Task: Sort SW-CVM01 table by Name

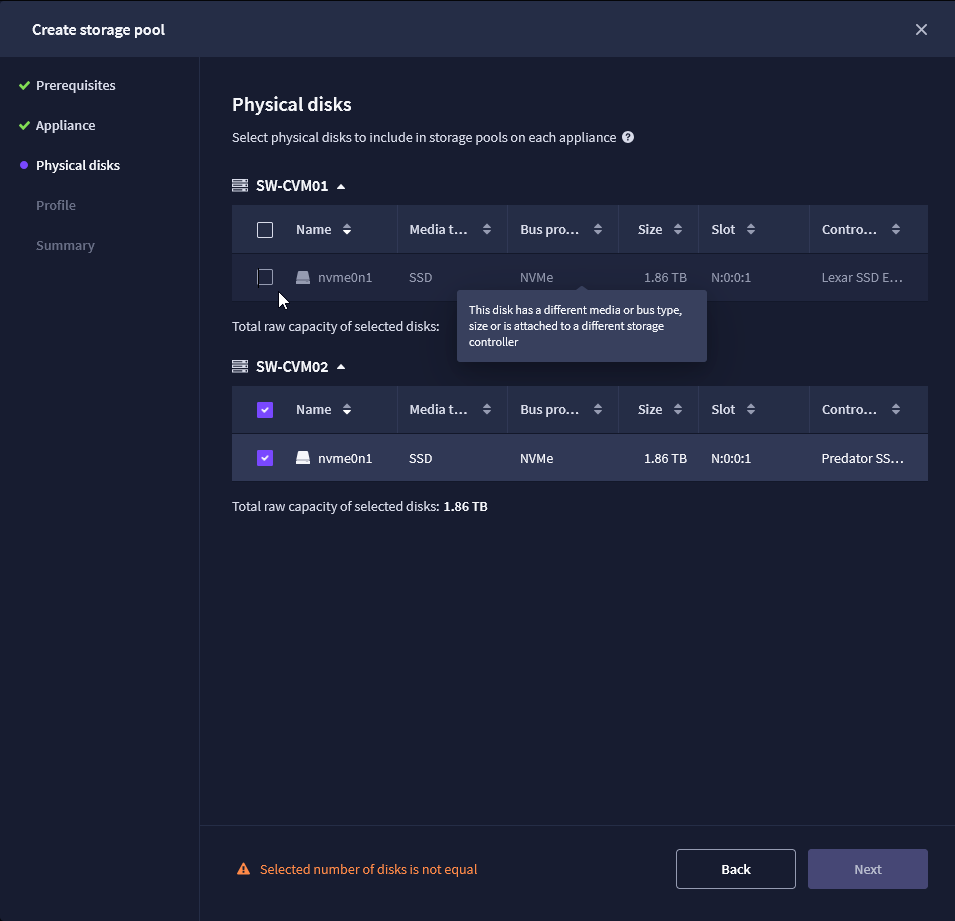Action: 347,229
